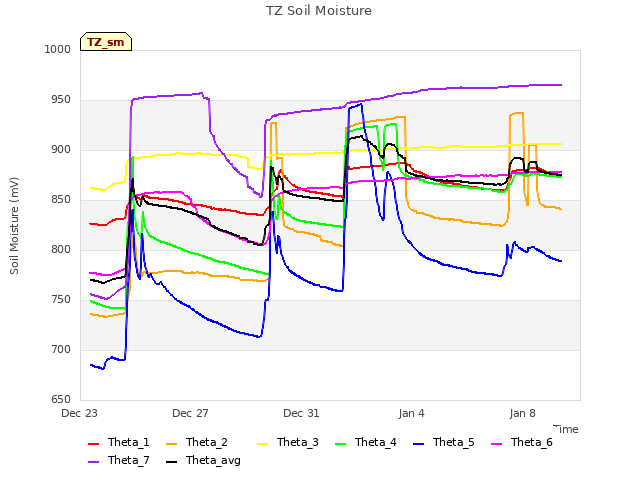640x480 pixels.
Task: Click the Dec 23 x-axis tick label
Action: tap(79, 413)
